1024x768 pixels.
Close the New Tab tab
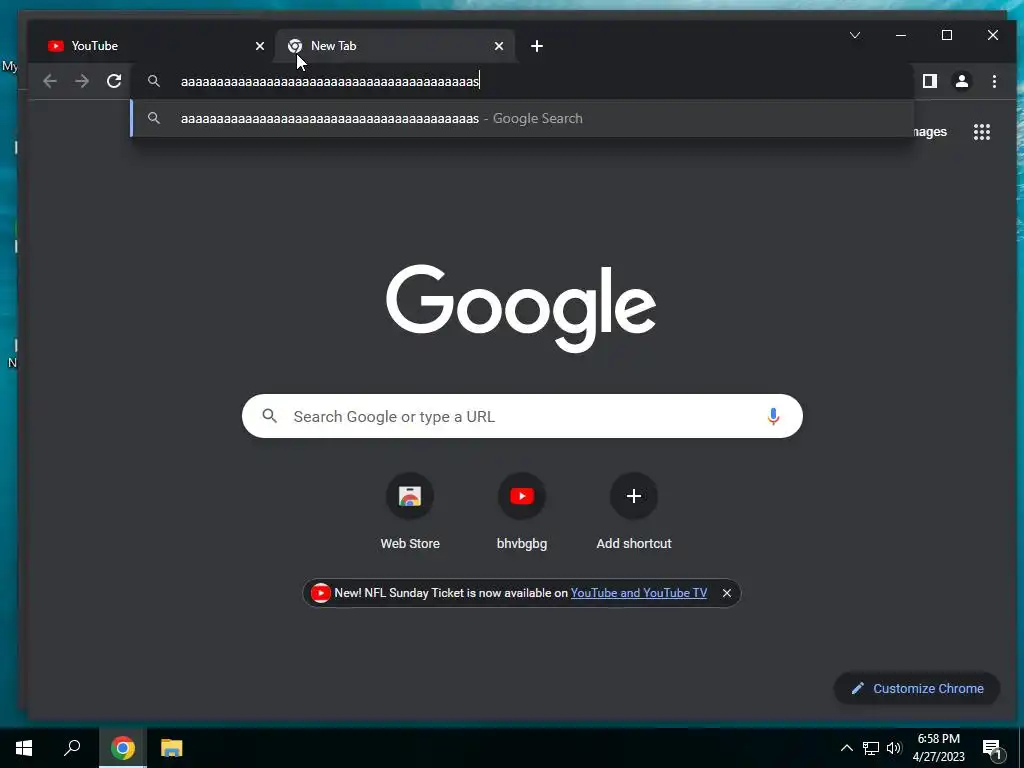point(499,46)
